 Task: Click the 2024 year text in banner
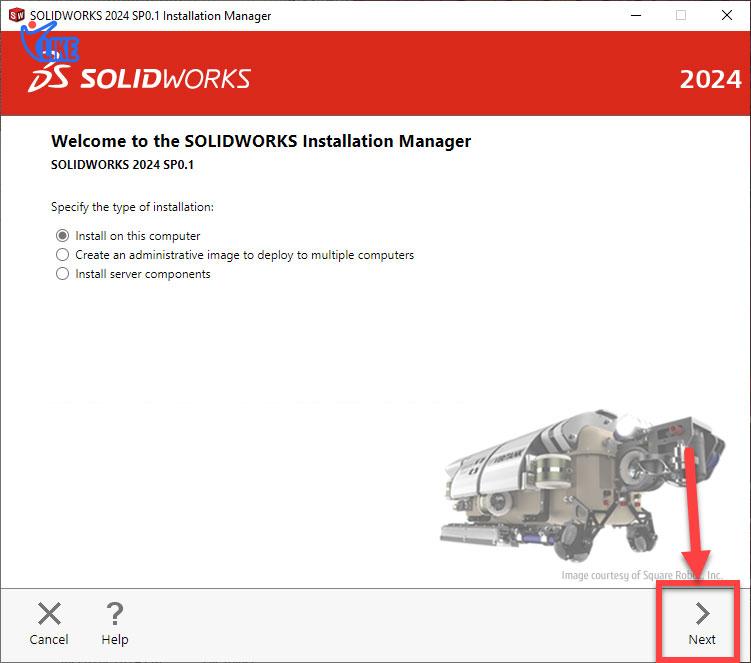point(710,80)
